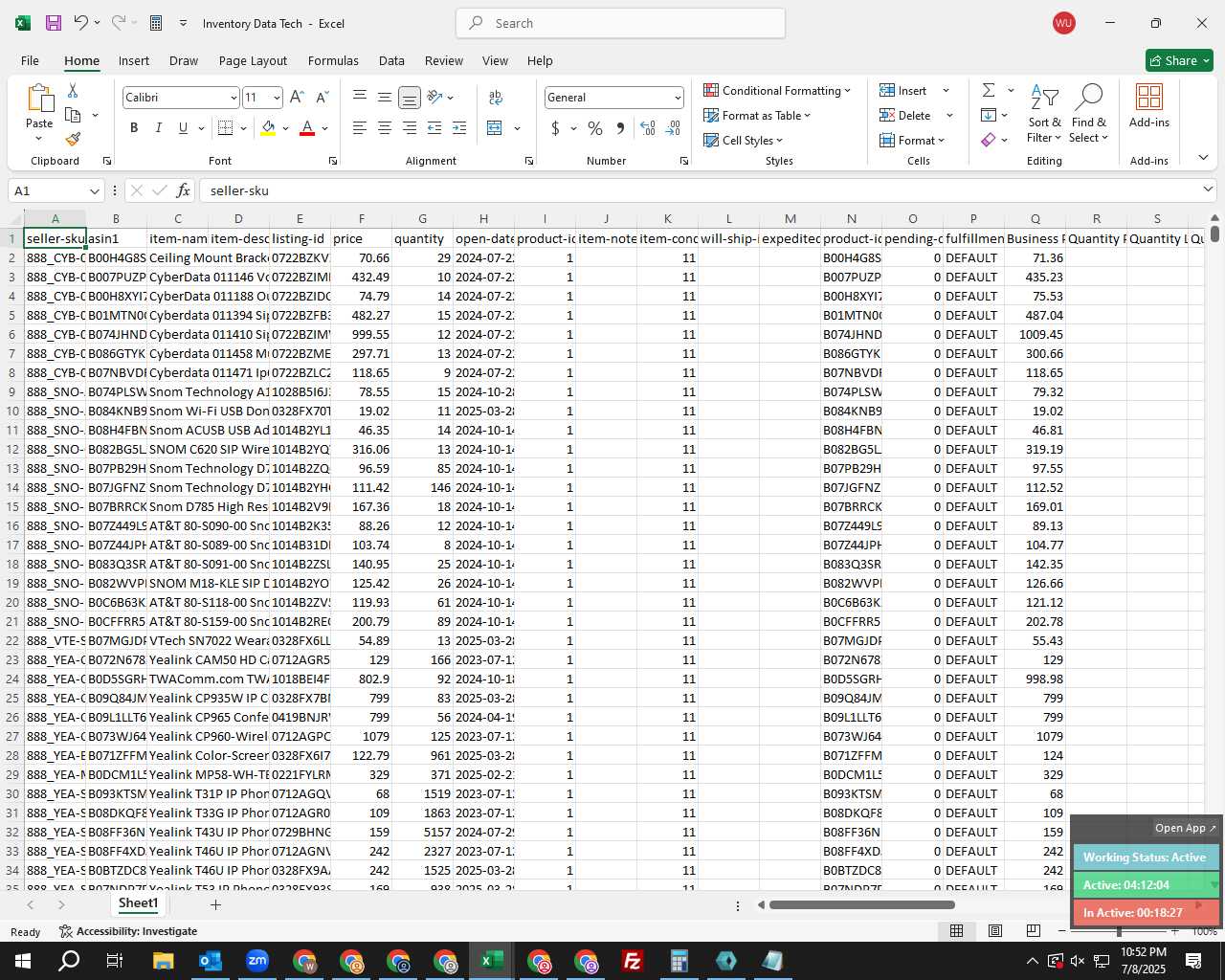Switch to Page Break Preview icon

click(x=1034, y=930)
